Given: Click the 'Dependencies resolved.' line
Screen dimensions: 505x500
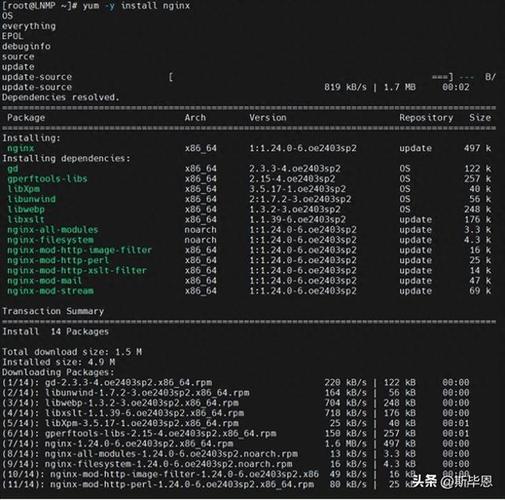Looking at the screenshot, I should pos(60,97).
